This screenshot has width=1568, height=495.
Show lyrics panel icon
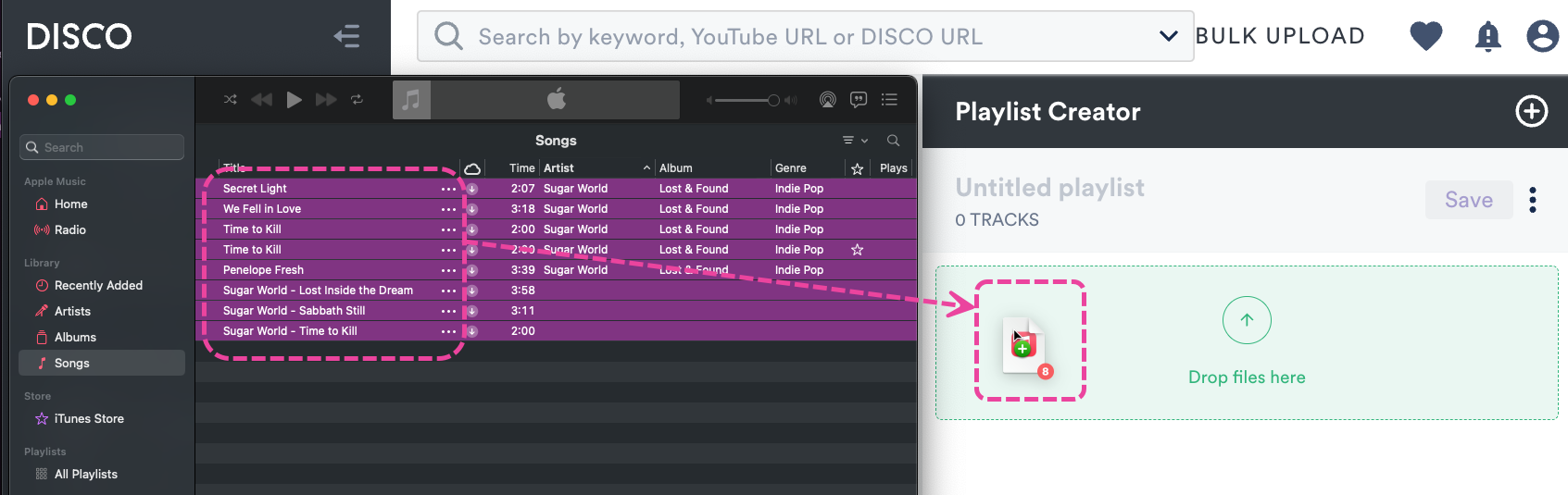(x=859, y=99)
